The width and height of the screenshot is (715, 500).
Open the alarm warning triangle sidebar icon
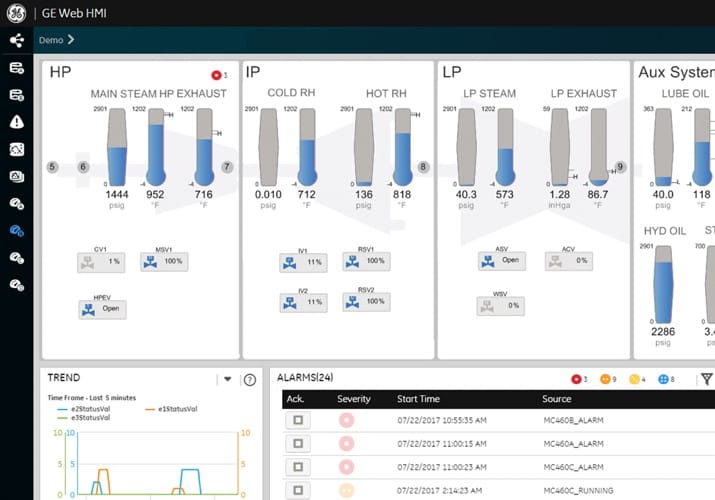(17, 122)
